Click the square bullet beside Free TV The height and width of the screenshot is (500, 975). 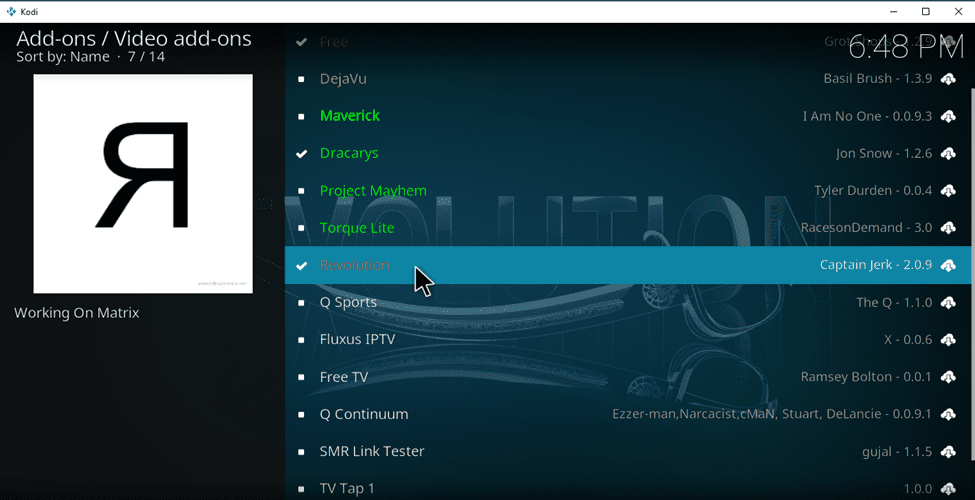(x=302, y=377)
